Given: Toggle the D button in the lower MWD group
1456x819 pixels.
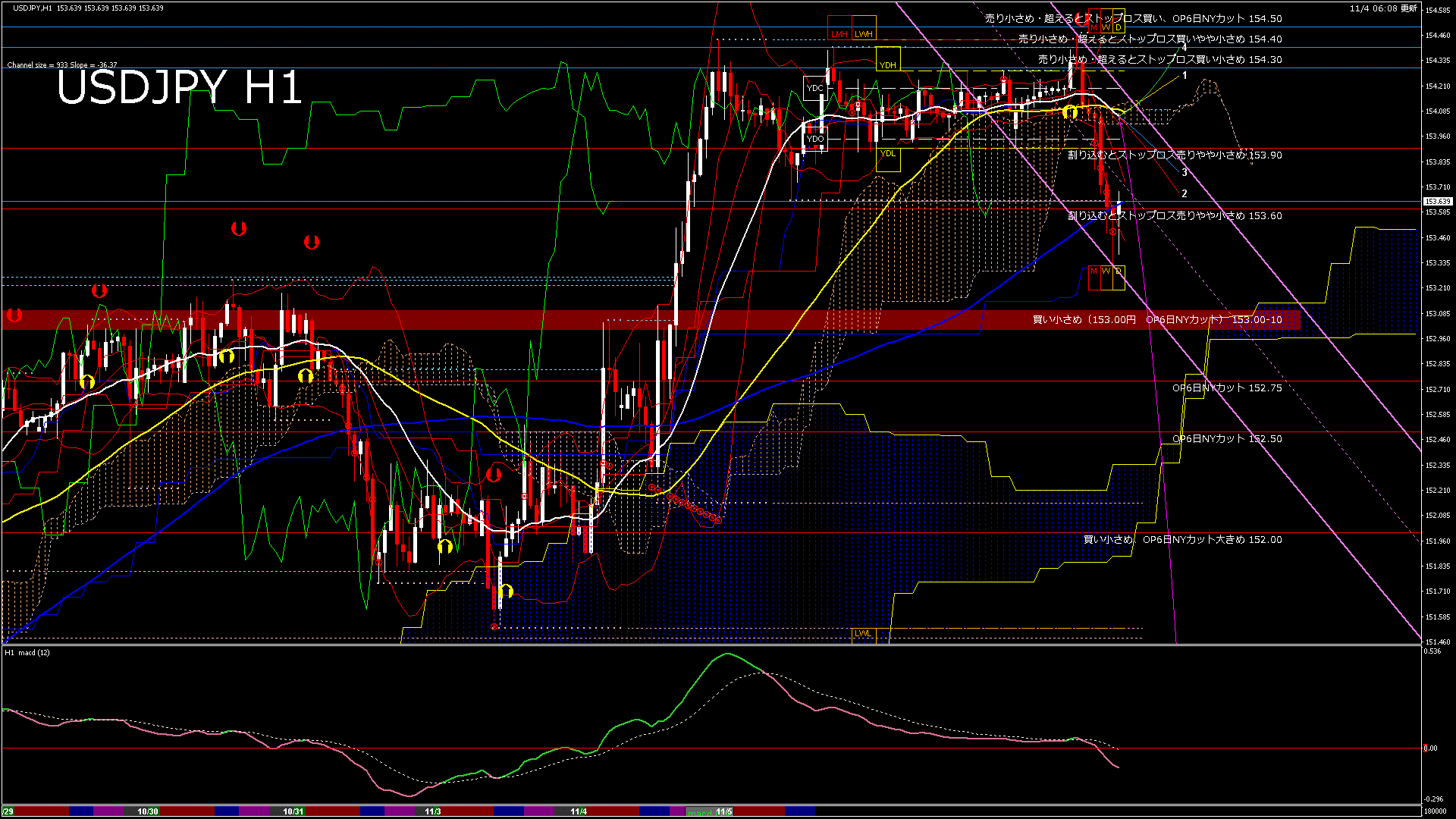Looking at the screenshot, I should [x=1119, y=271].
